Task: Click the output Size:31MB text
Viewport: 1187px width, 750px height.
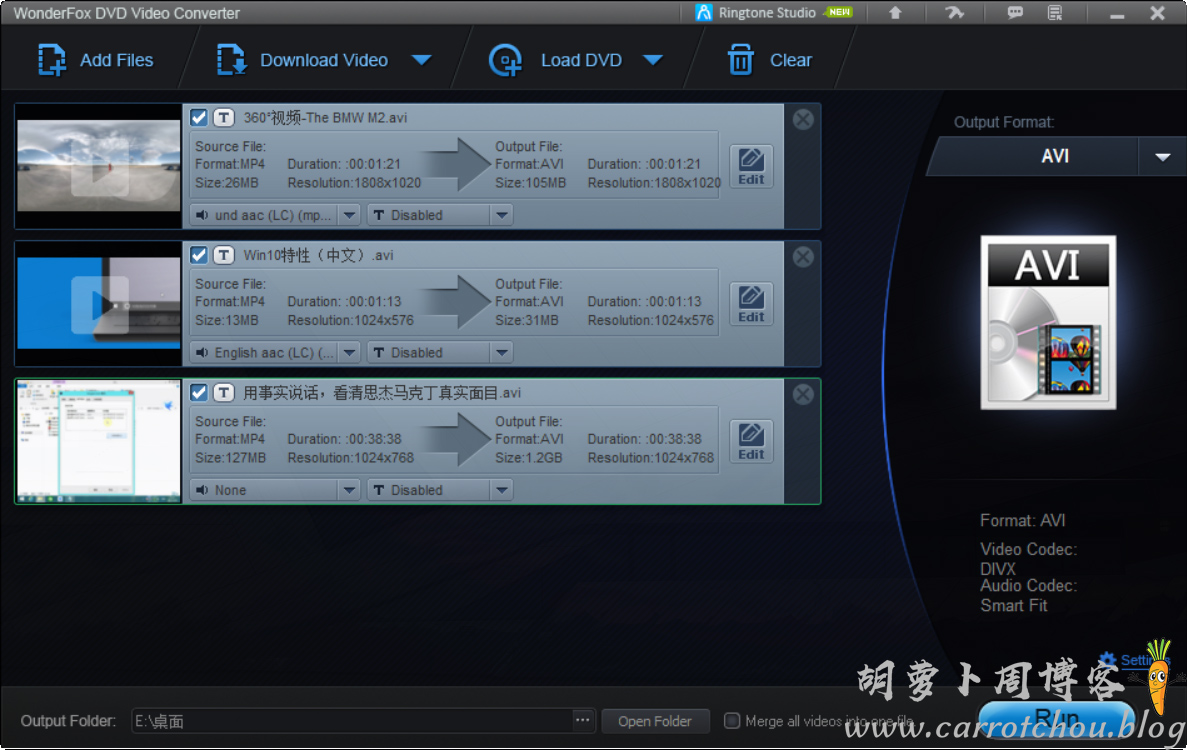Action: coord(527,321)
